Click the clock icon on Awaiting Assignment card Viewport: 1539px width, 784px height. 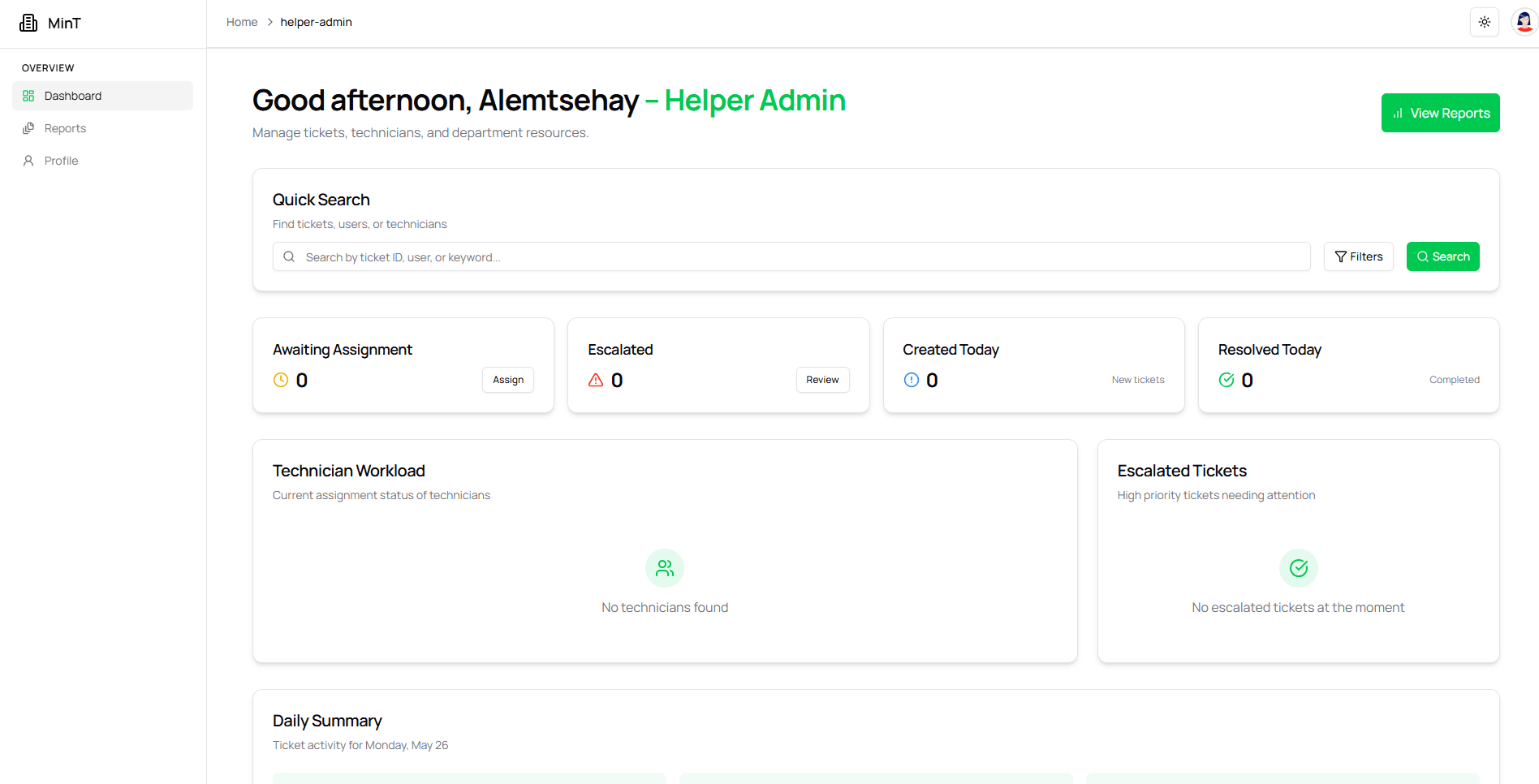(x=280, y=379)
